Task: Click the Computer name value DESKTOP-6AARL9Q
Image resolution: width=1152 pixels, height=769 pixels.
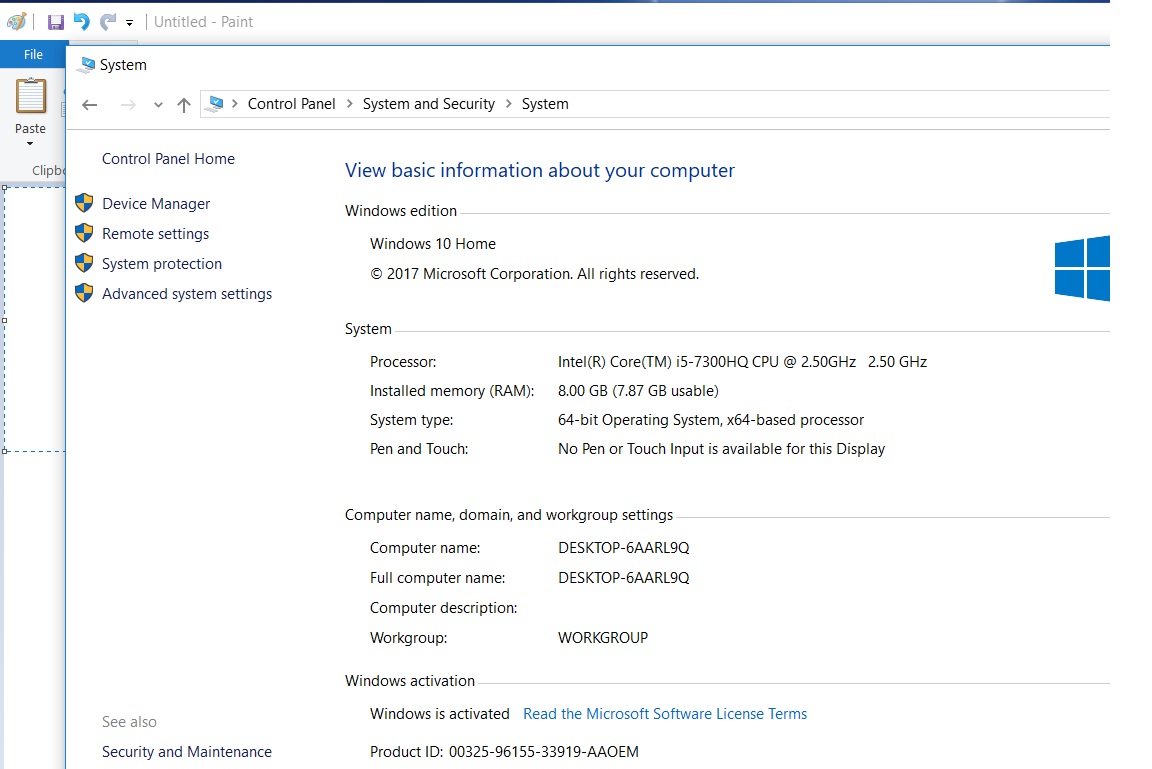Action: pyautogui.click(x=624, y=548)
